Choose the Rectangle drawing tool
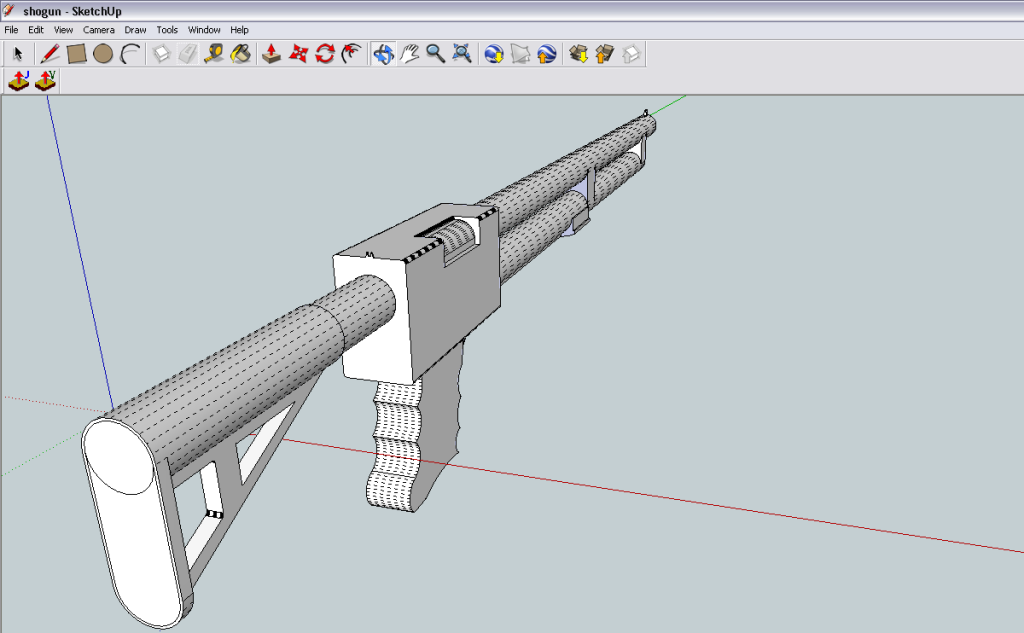 (76, 54)
